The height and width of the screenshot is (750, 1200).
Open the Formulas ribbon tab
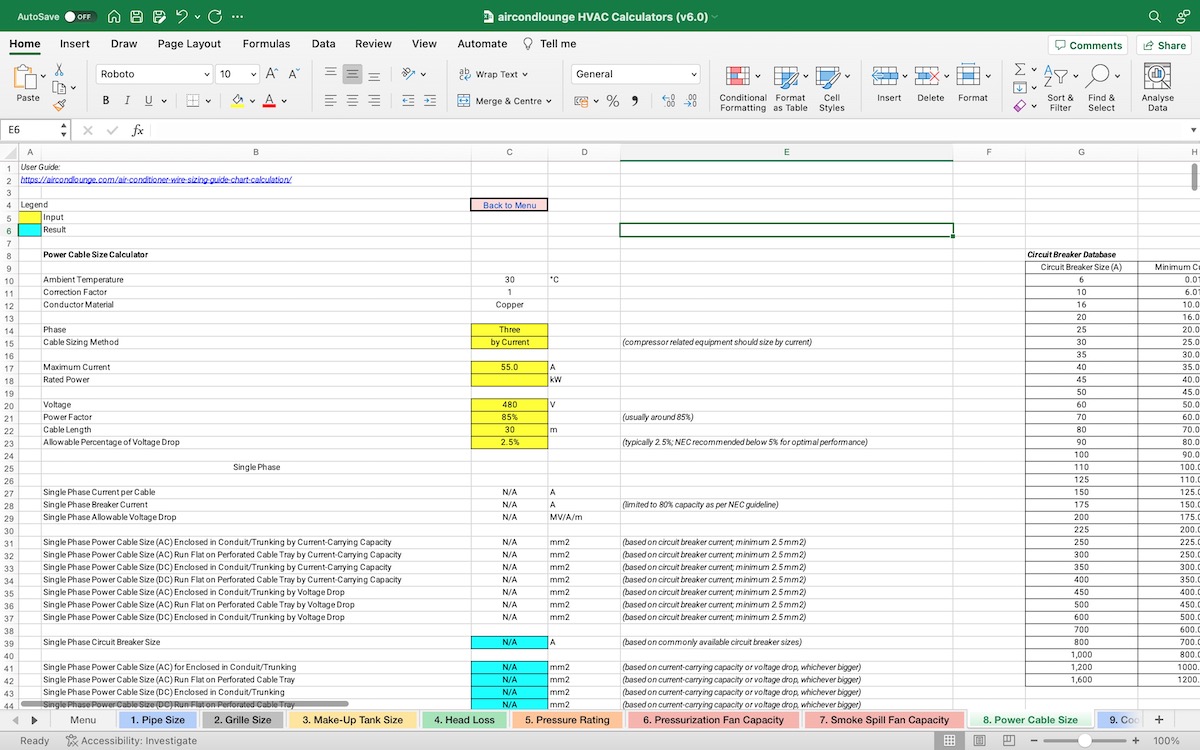click(266, 44)
